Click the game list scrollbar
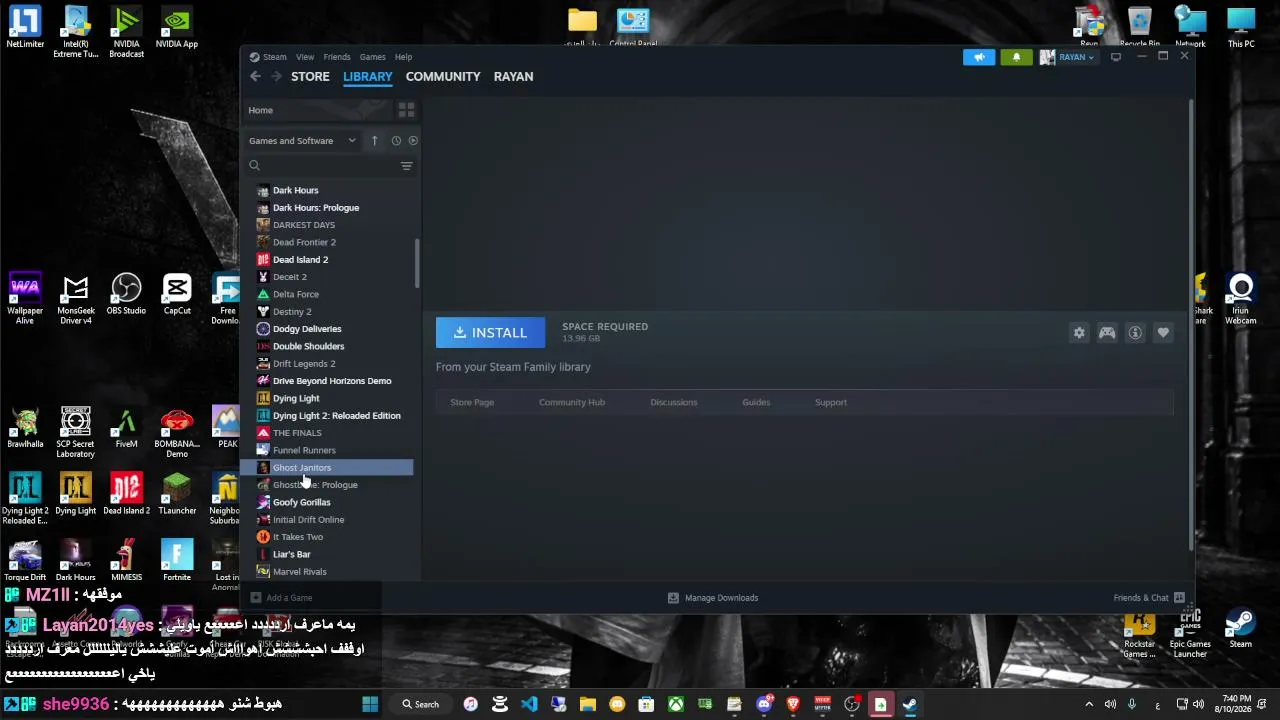1280x720 pixels. coord(417,262)
